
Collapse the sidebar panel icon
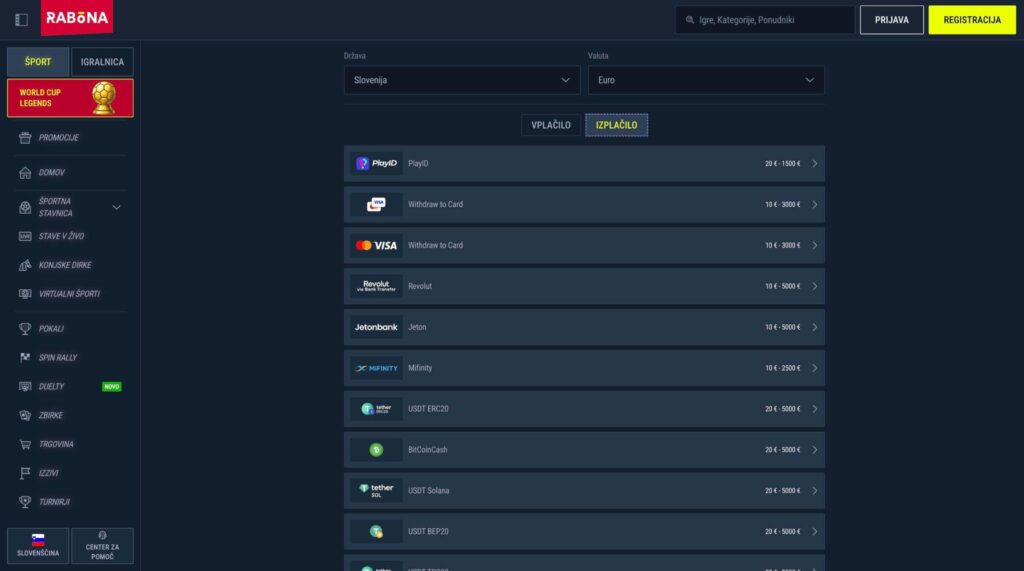[22, 20]
